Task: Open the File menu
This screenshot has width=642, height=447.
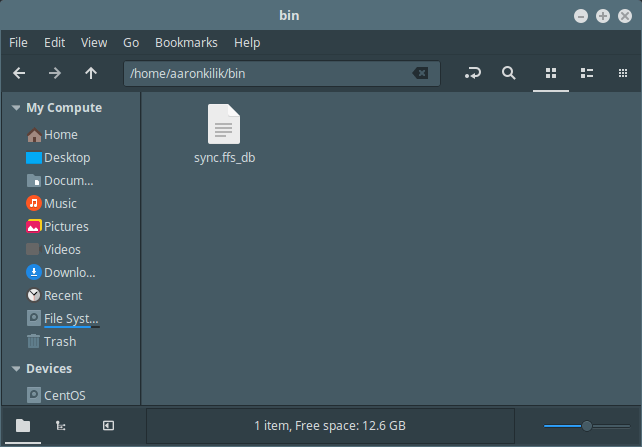Action: click(x=19, y=43)
